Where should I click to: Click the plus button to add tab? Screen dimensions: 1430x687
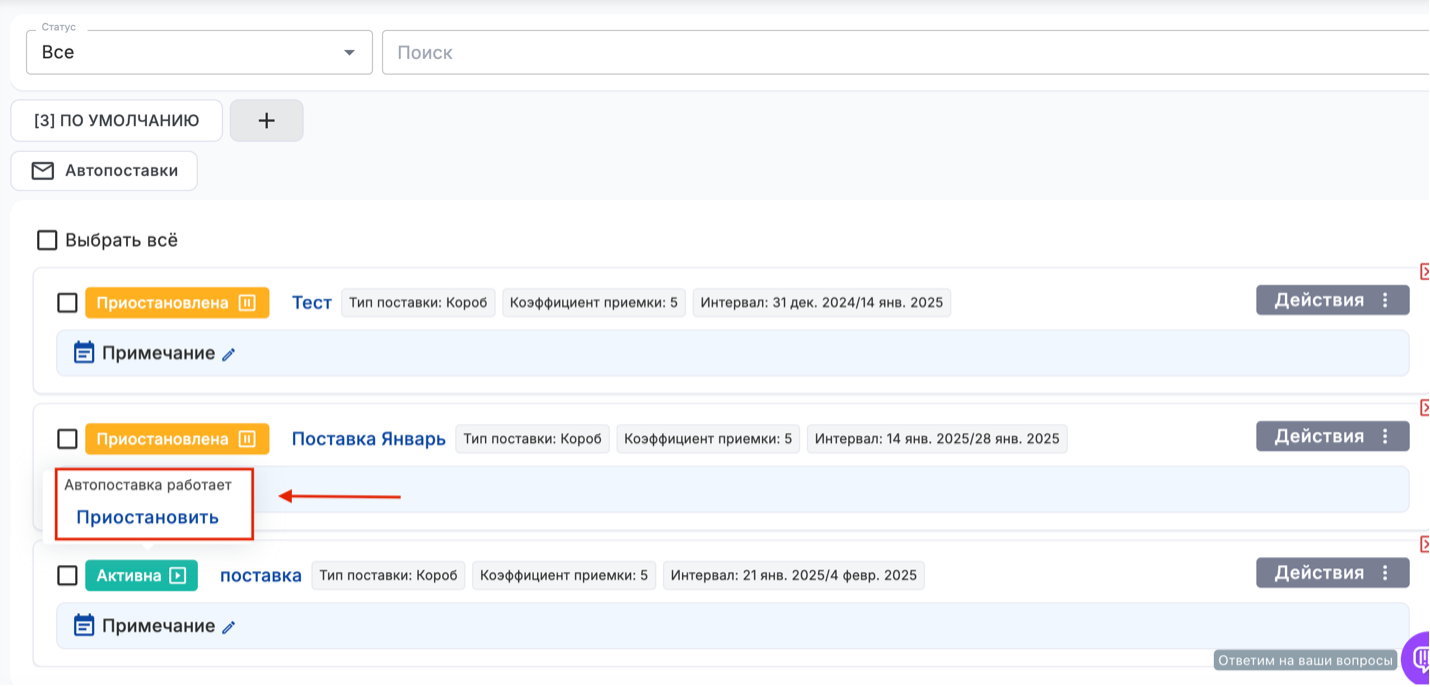tap(266, 121)
